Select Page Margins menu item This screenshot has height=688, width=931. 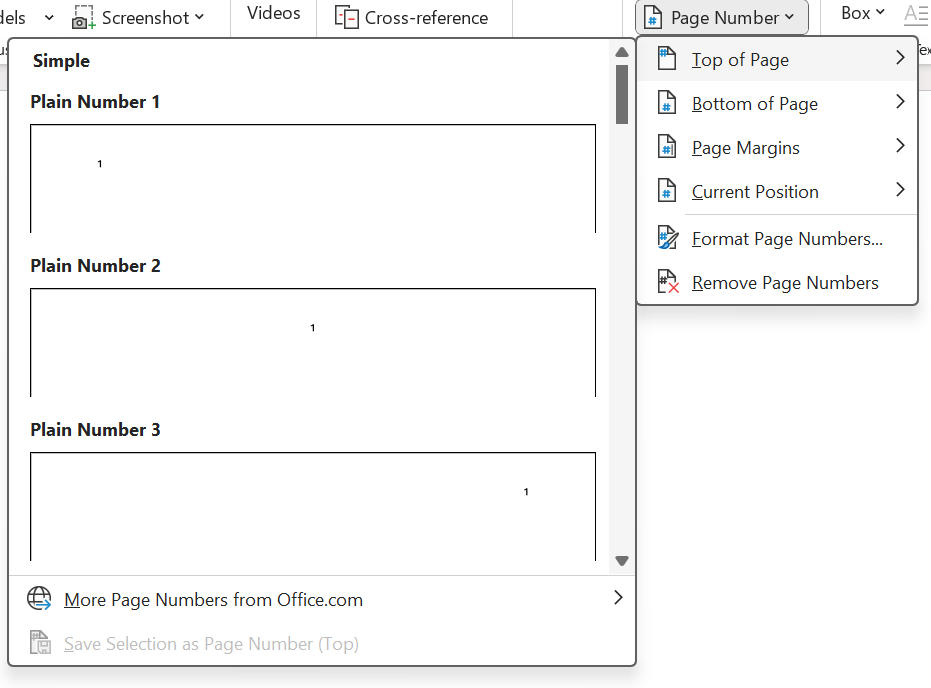pos(777,147)
